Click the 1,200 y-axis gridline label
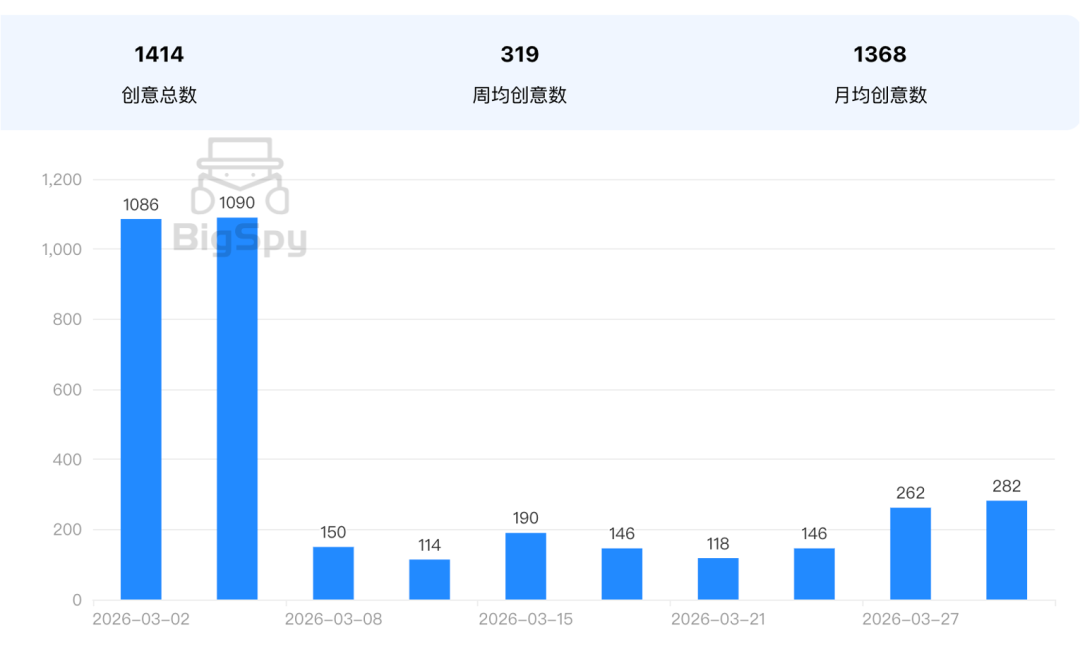 tap(62, 179)
